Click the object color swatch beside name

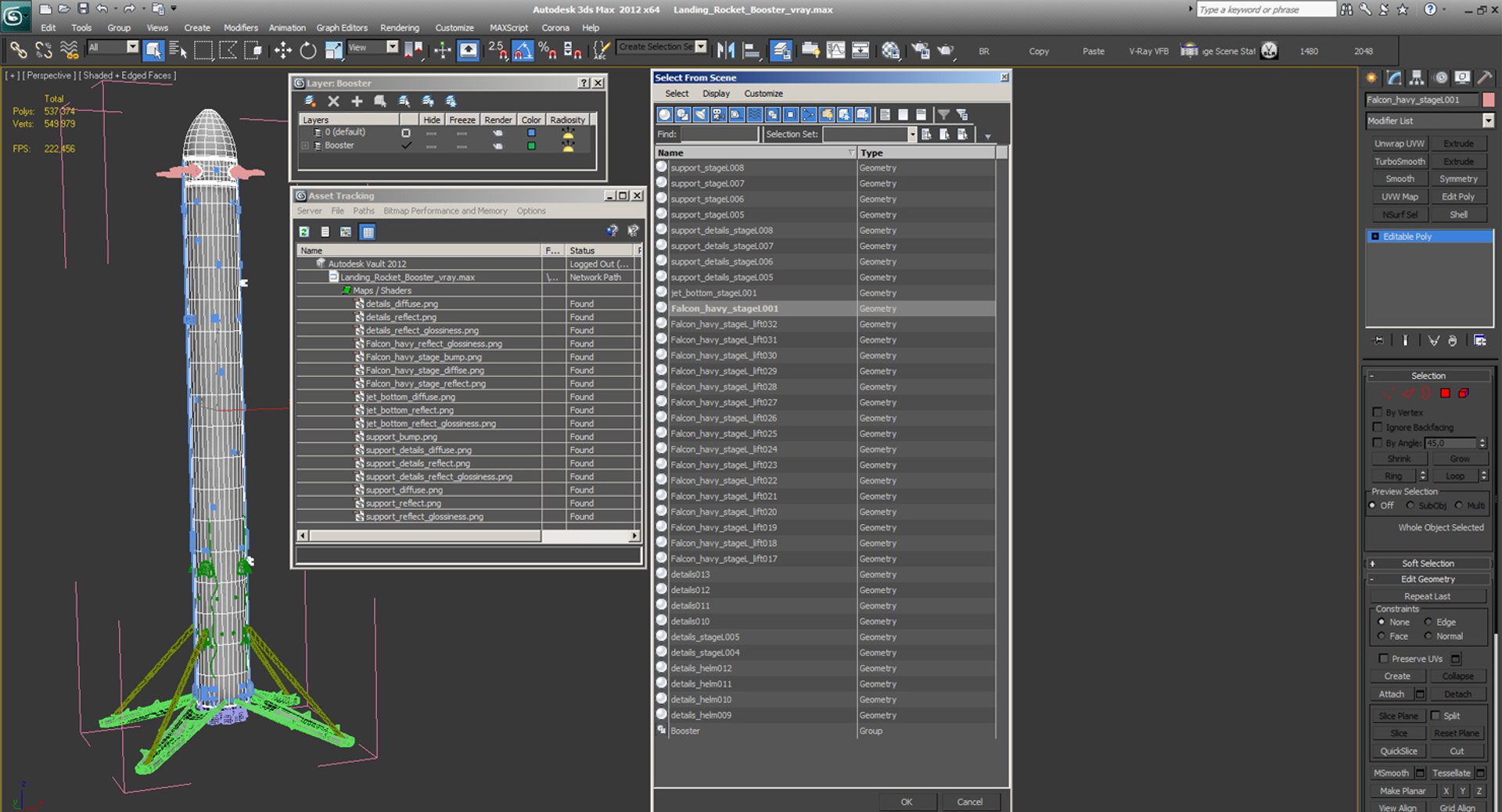click(1489, 99)
